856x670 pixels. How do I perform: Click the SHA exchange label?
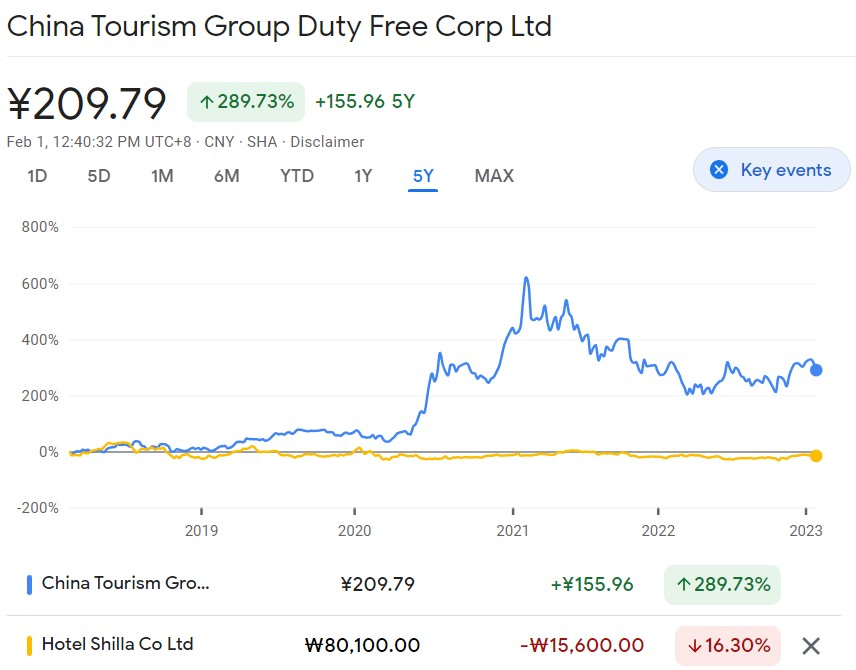click(262, 142)
